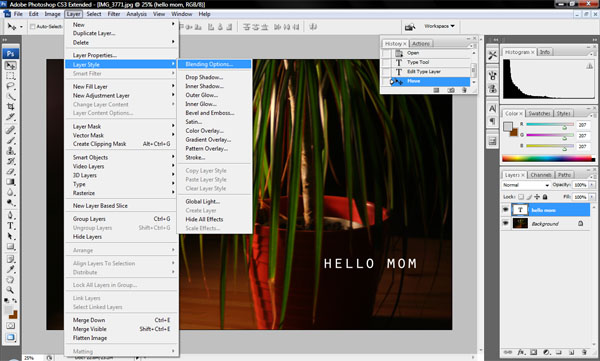
Task: Select the Hand tool
Action: pos(10,279)
